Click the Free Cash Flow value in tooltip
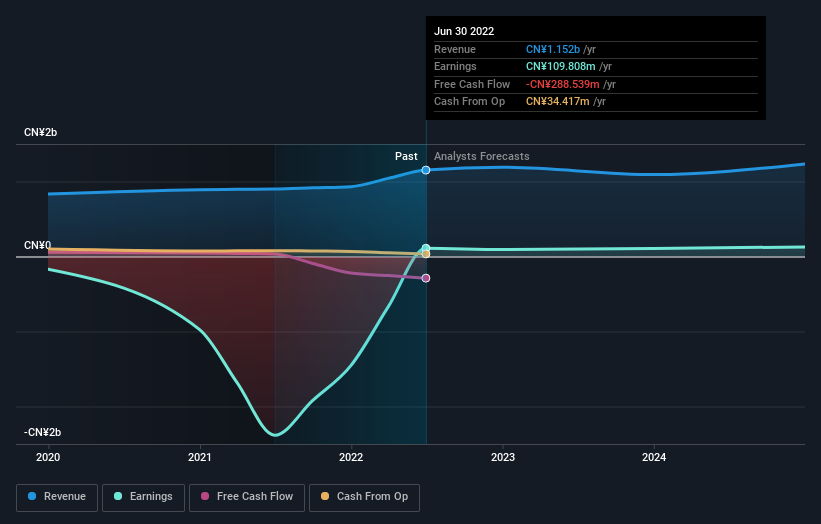Image resolution: width=821 pixels, height=524 pixels. point(563,84)
